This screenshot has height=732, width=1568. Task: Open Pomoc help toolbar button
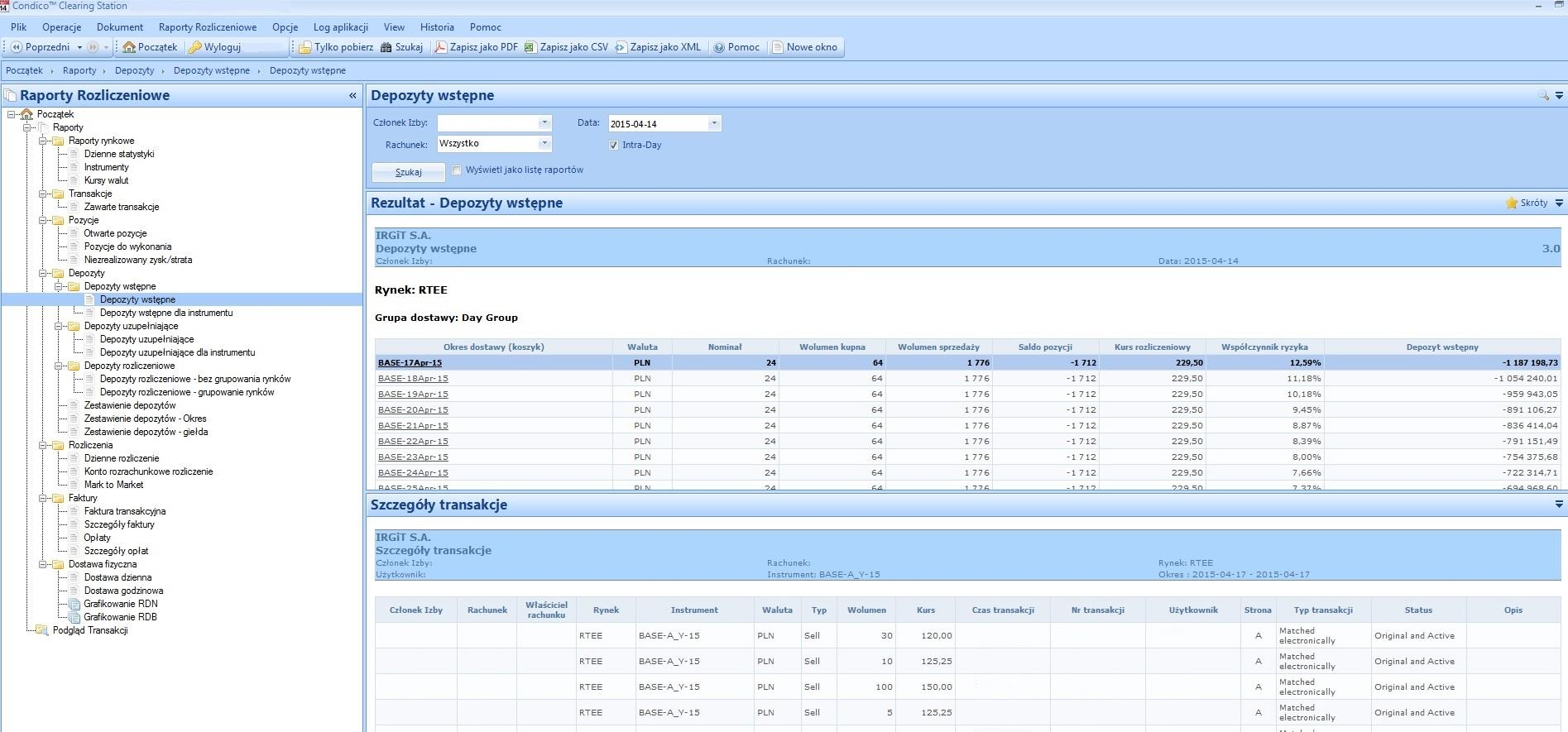click(736, 47)
